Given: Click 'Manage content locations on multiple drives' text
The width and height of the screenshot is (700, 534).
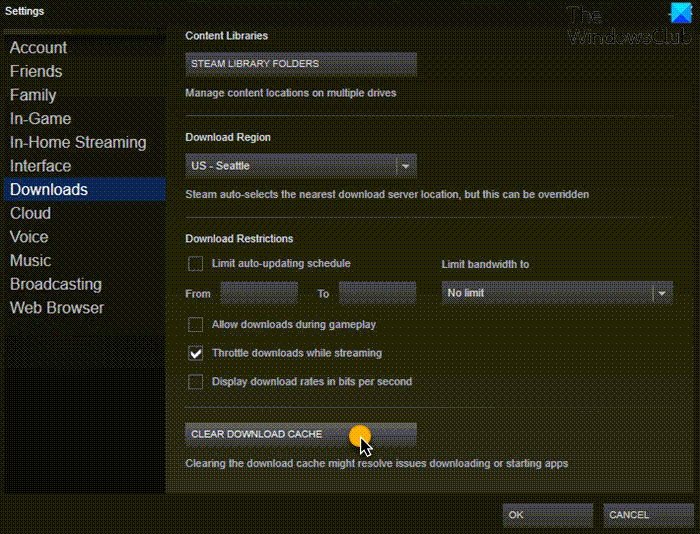Looking at the screenshot, I should [x=291, y=93].
